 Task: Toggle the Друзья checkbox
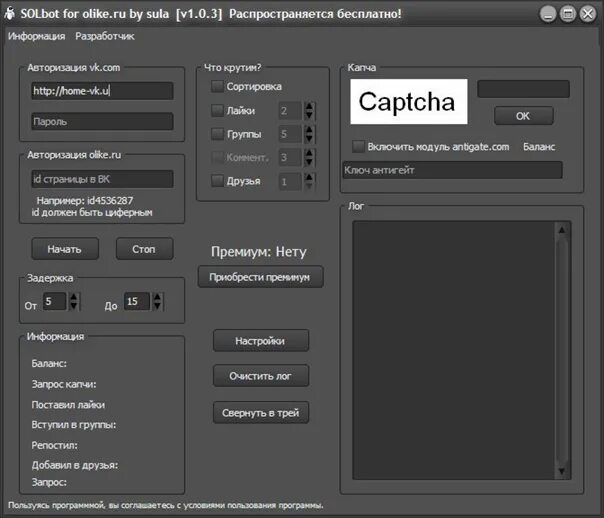point(217,181)
